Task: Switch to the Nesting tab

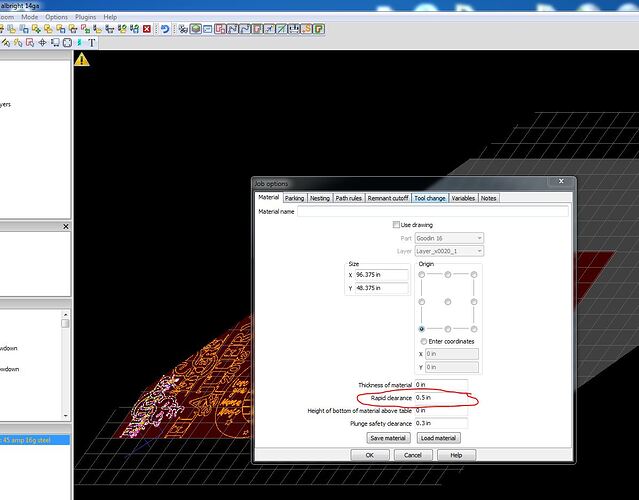Action: point(320,198)
